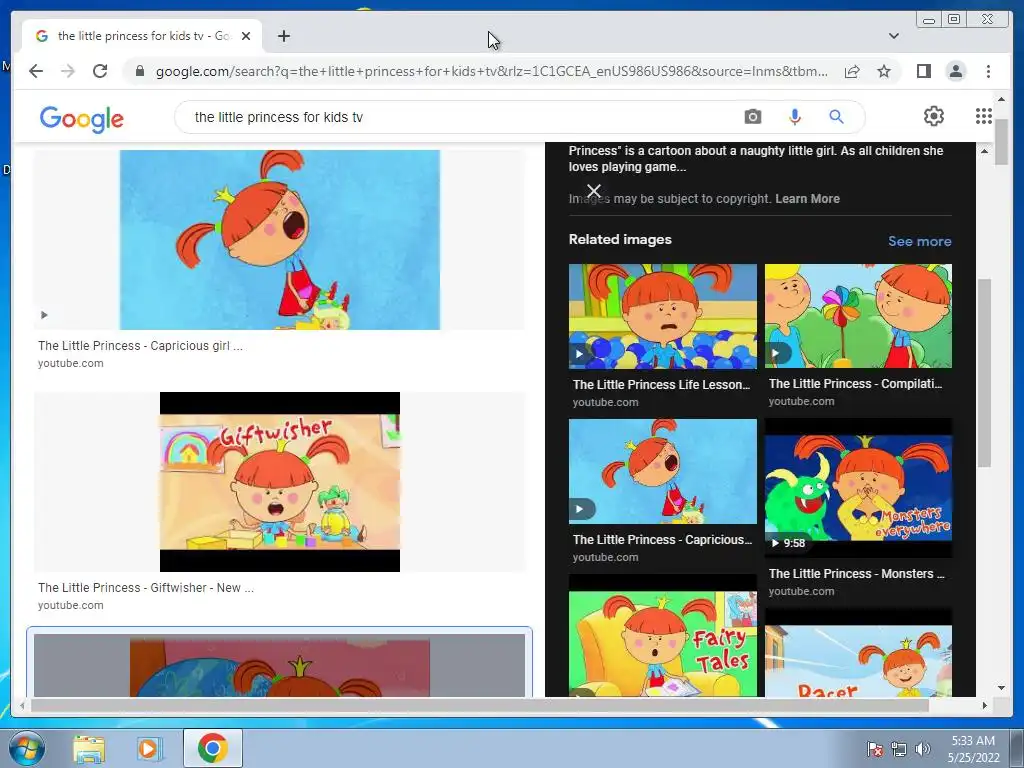Click the URL address bar
This screenshot has width=1024, height=768.
point(491,71)
